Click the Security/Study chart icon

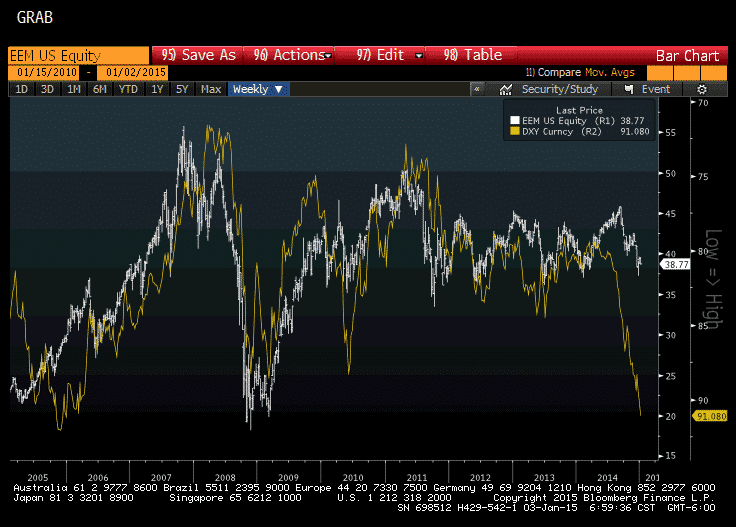507,89
